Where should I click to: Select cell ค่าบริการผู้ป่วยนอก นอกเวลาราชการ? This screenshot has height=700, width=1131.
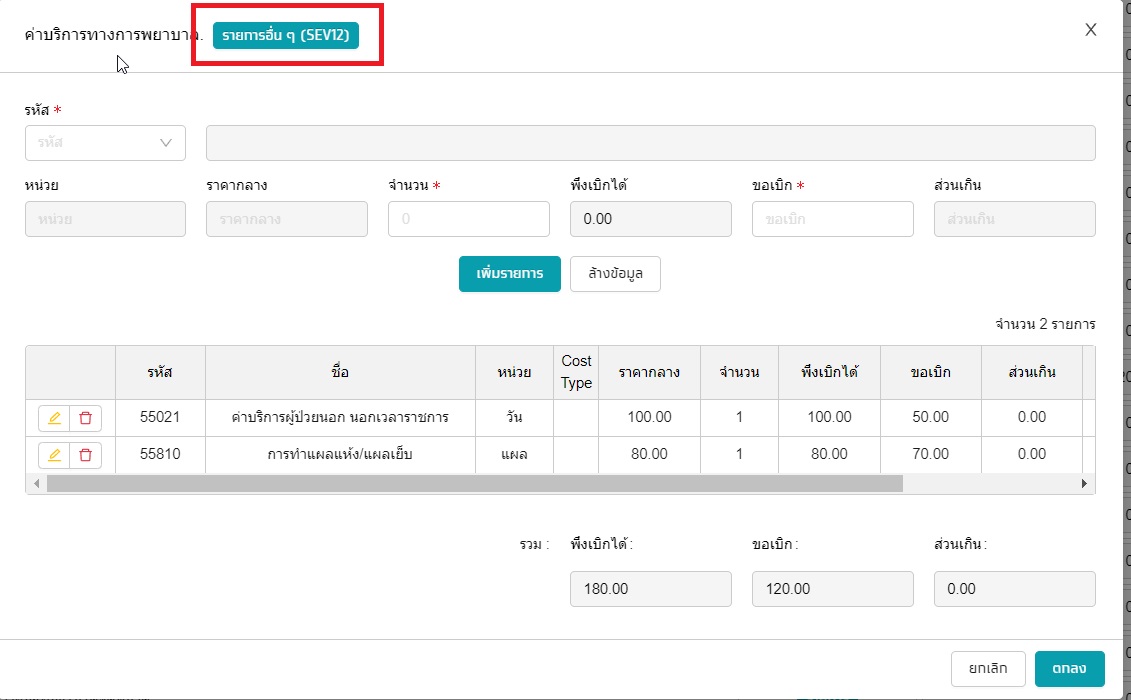(x=340, y=417)
